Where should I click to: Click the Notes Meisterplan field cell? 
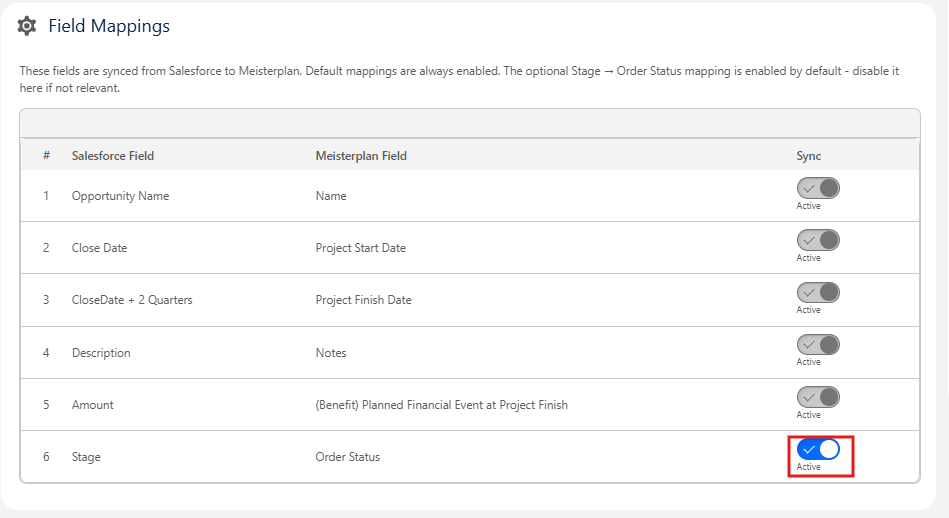[x=330, y=353]
